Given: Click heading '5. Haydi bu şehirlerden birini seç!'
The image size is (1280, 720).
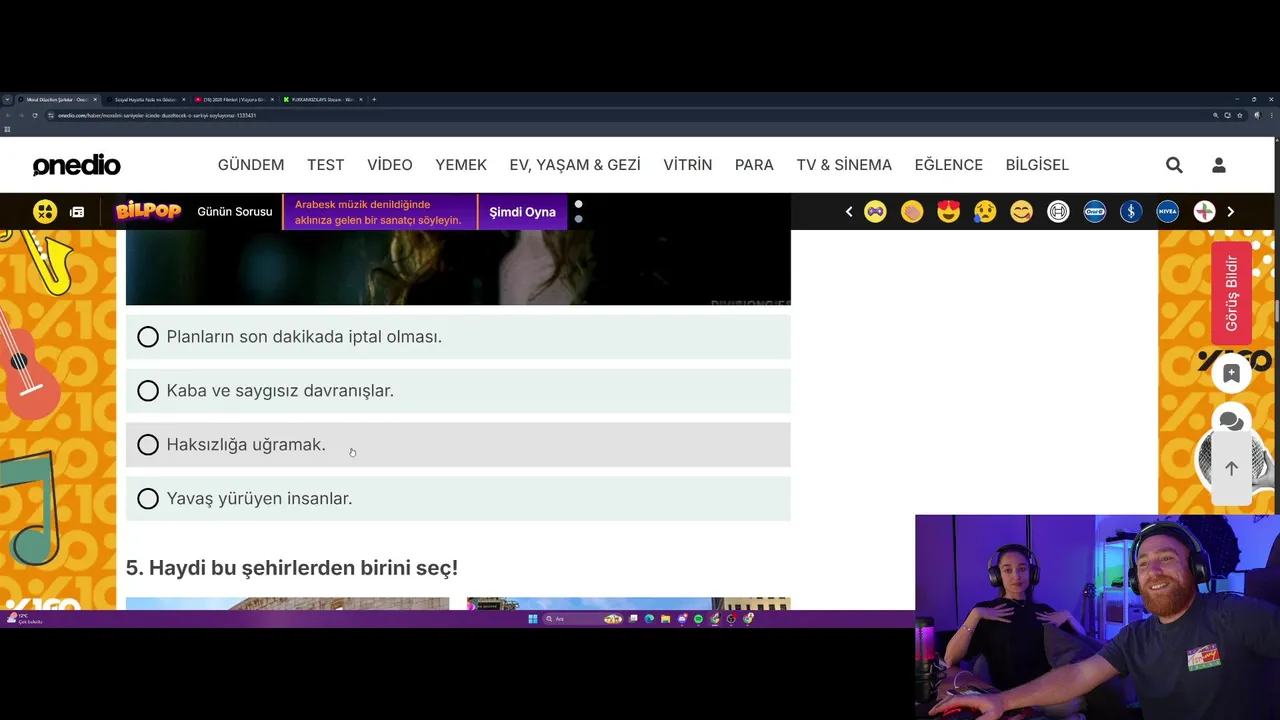Looking at the screenshot, I should (292, 568).
